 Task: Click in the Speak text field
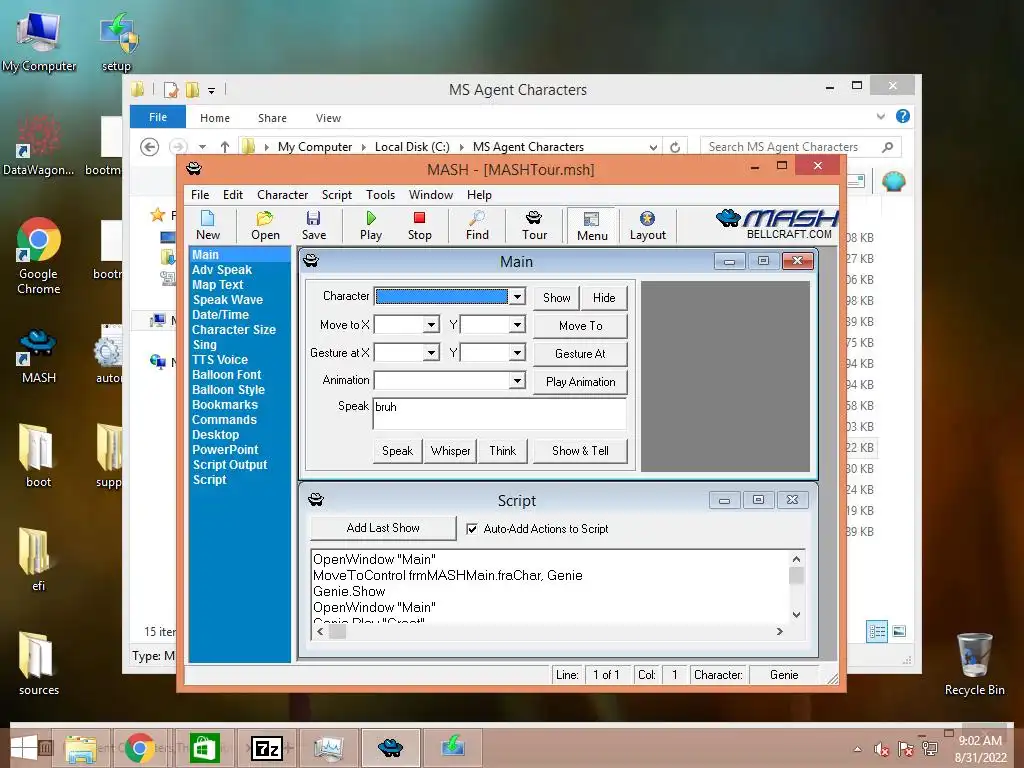click(x=500, y=413)
